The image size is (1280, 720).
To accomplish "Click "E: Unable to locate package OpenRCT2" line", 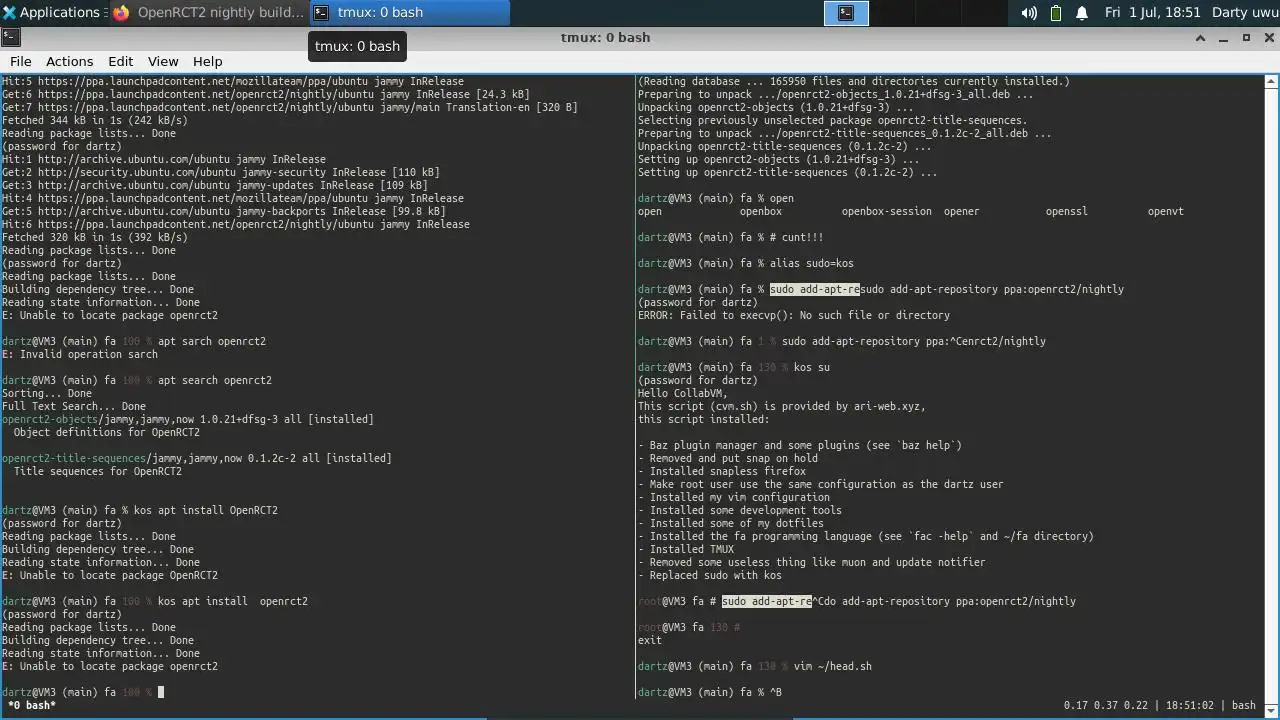I will click(110, 575).
